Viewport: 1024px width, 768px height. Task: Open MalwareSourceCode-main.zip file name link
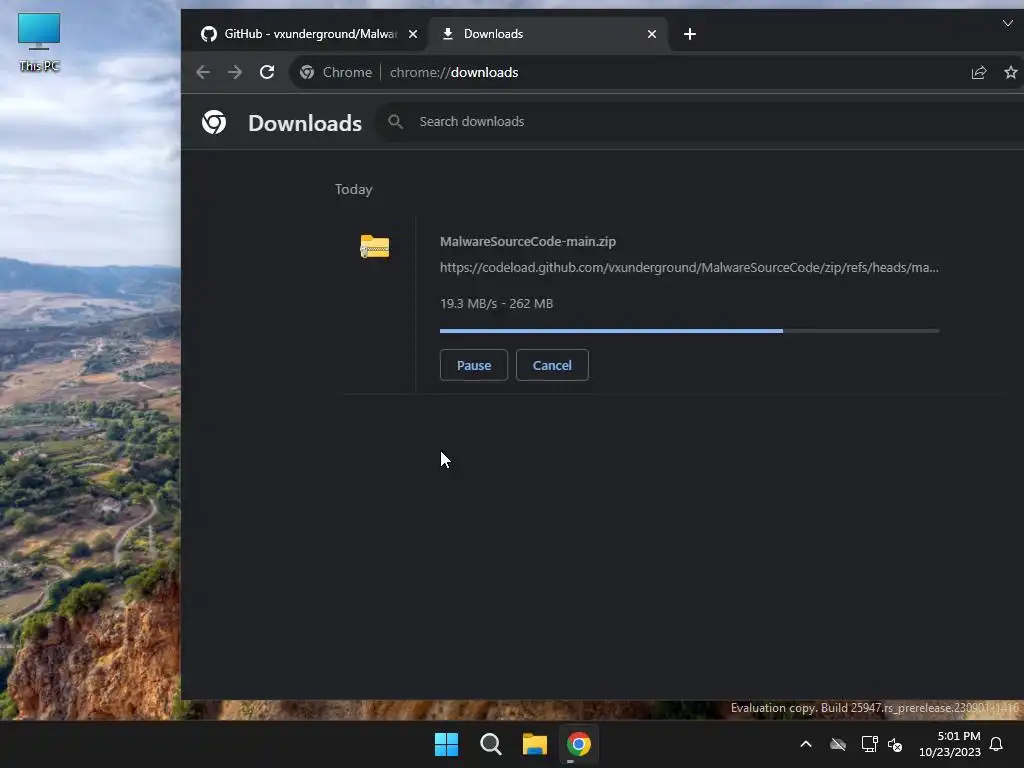click(x=528, y=242)
